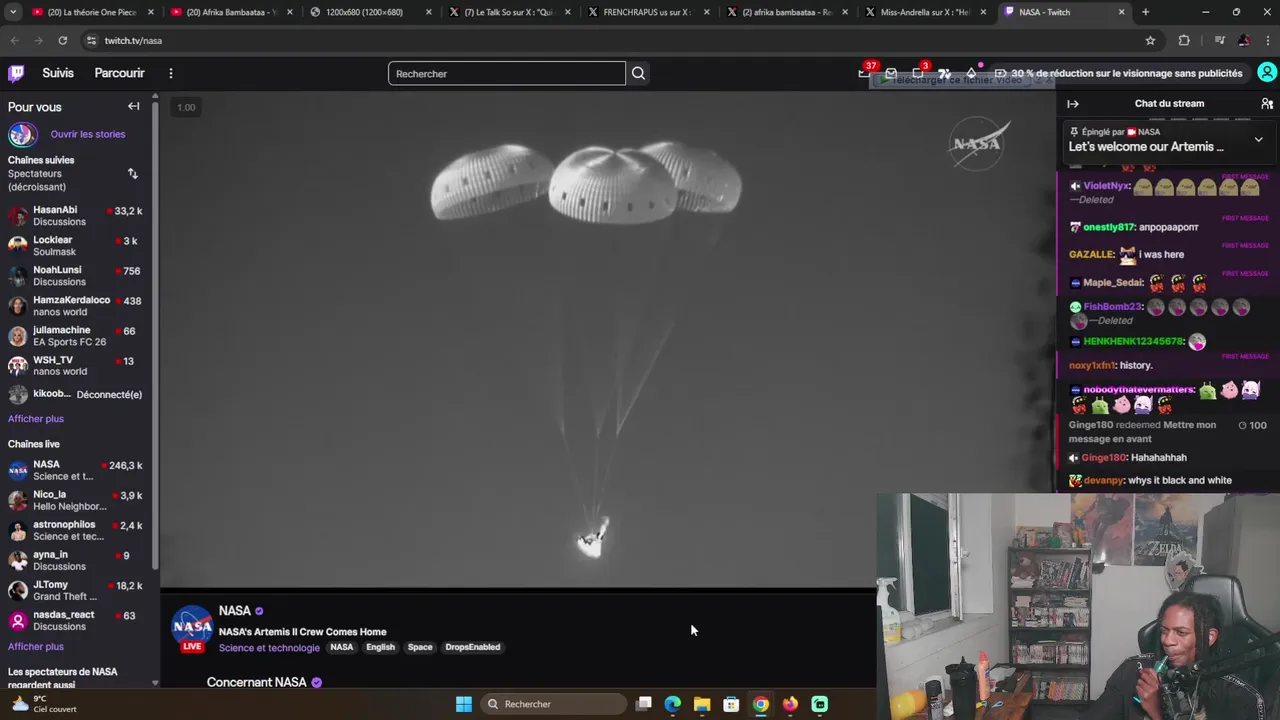Click the Twitch Rechercher search field

click(x=507, y=73)
